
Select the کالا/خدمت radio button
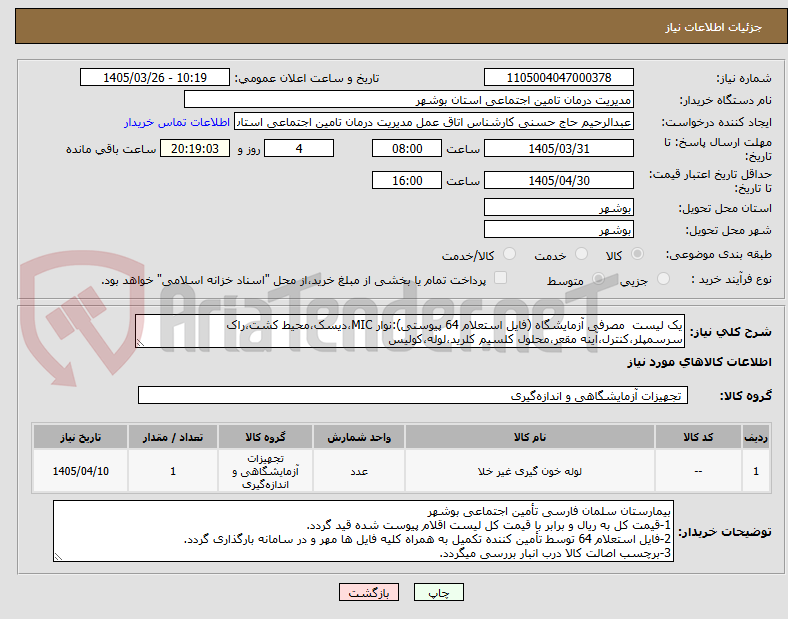tap(510, 254)
